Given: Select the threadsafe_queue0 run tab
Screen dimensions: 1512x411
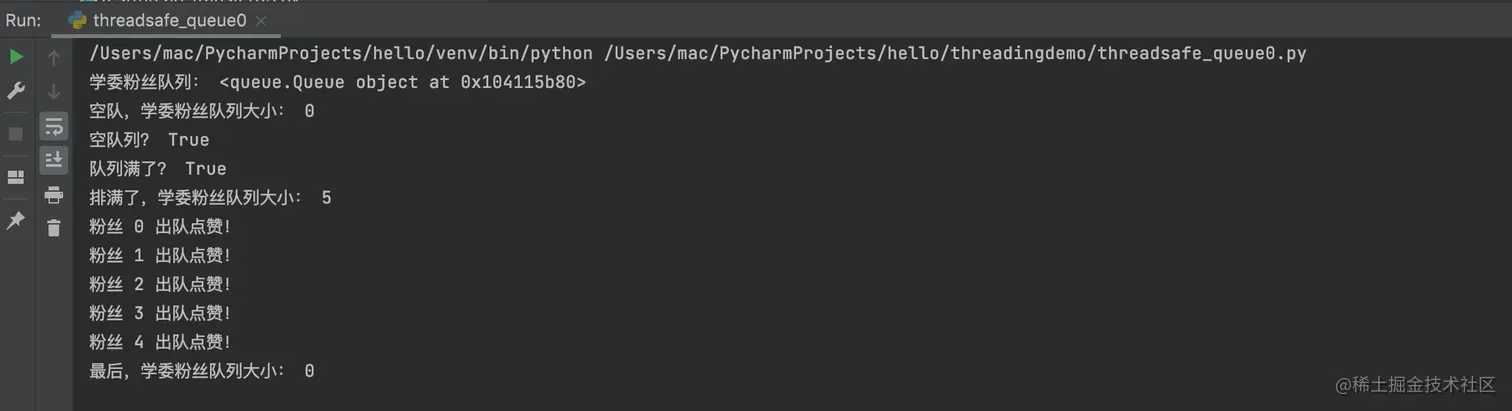Looking at the screenshot, I should pos(170,20).
